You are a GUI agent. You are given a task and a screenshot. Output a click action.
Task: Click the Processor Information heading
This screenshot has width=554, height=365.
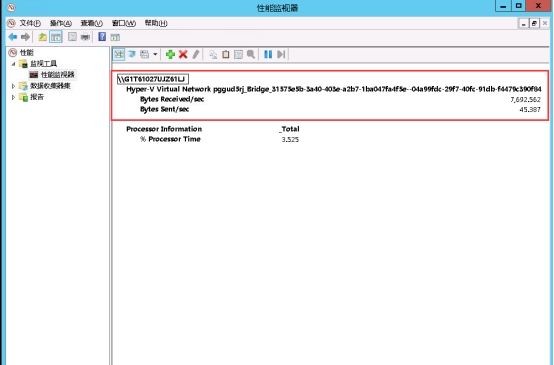click(x=164, y=129)
